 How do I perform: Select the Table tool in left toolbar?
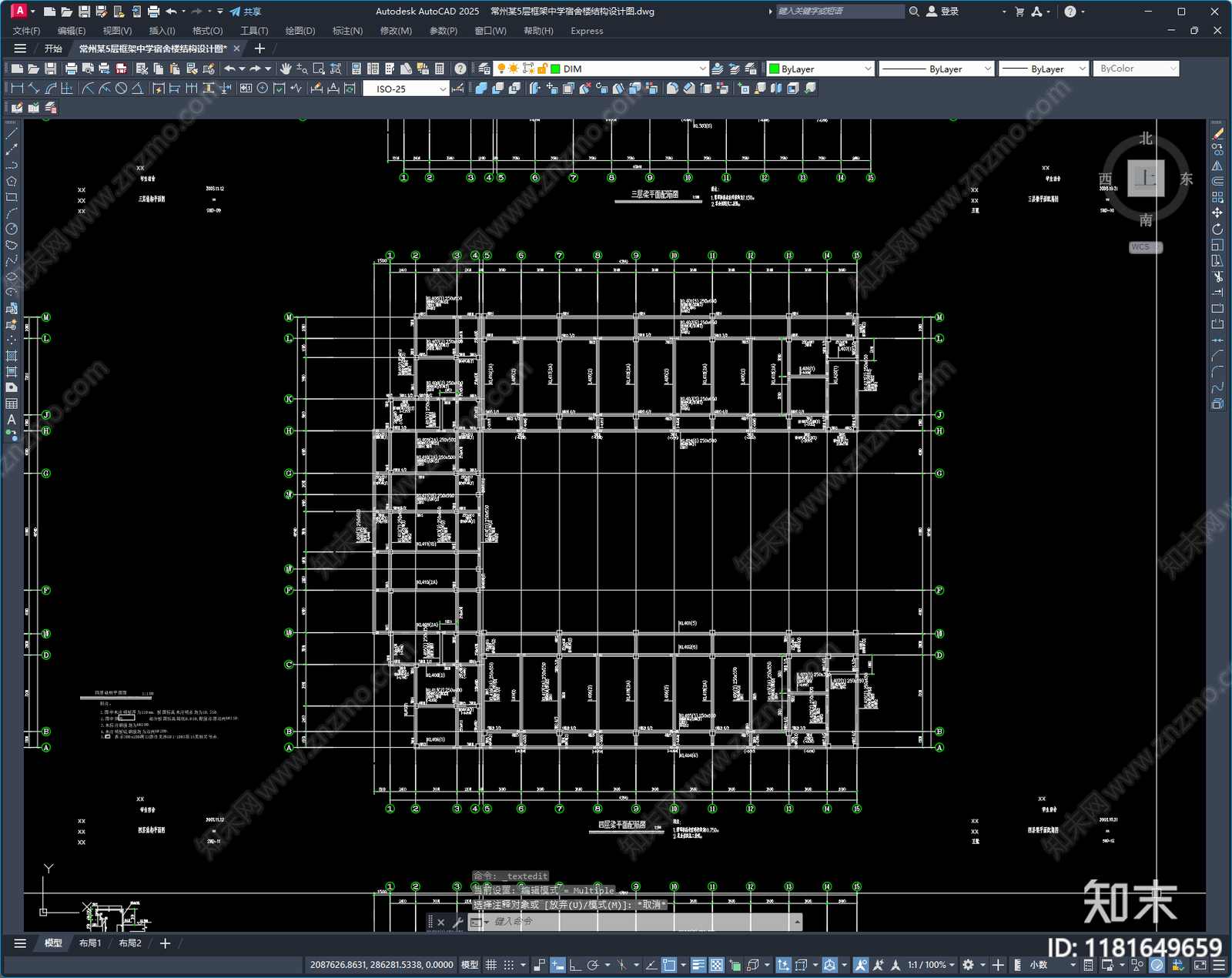point(12,404)
